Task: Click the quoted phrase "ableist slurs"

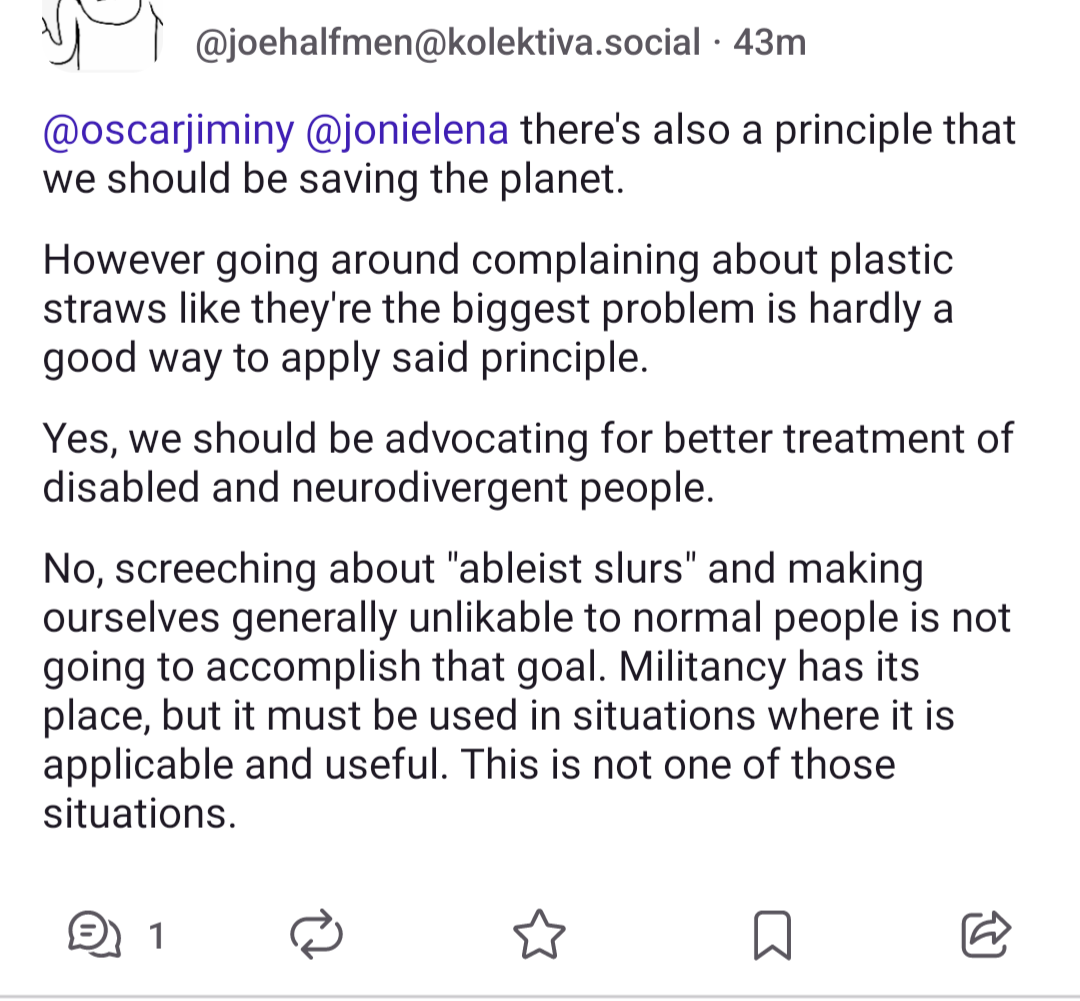Action: [572, 569]
